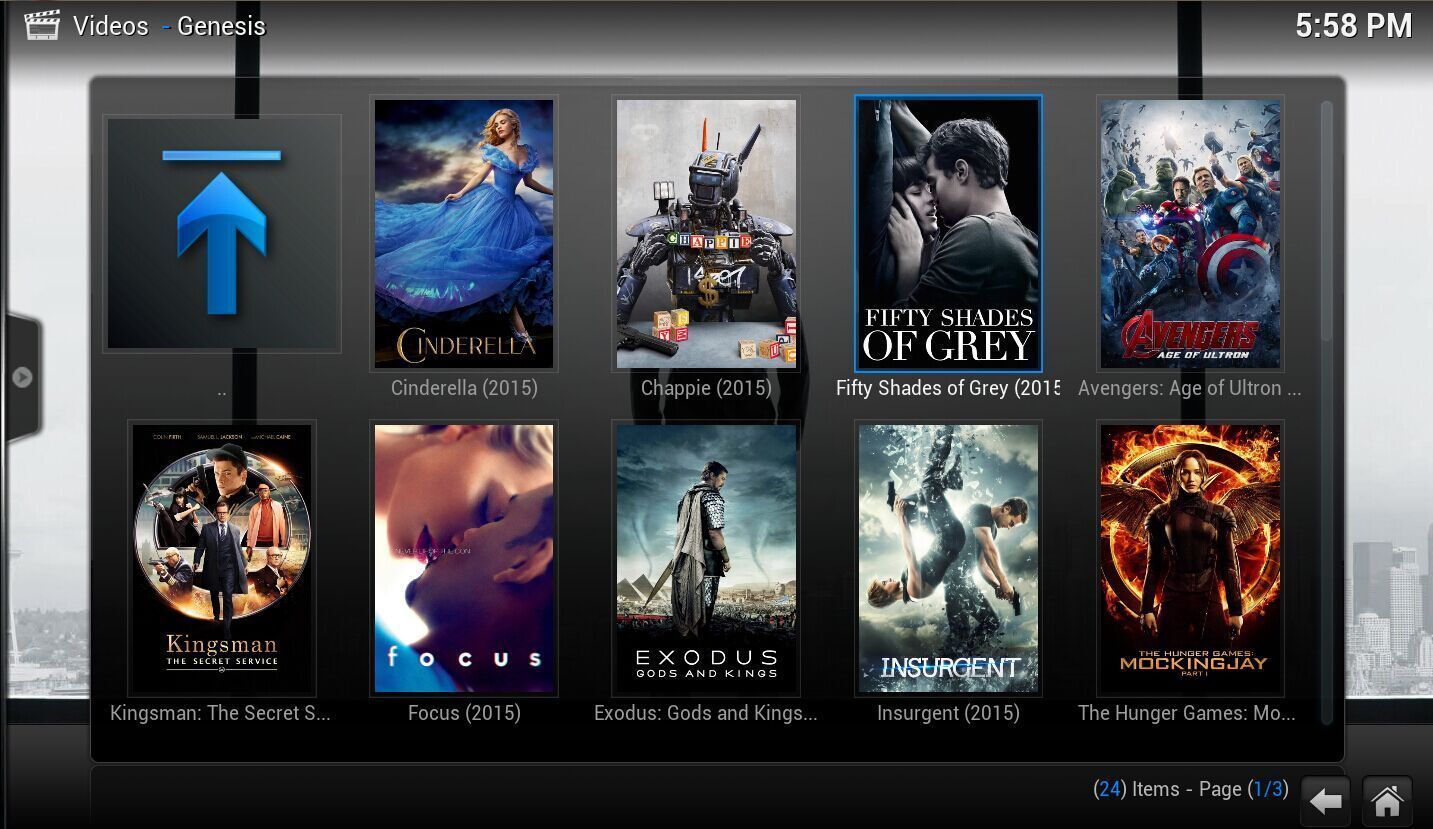The height and width of the screenshot is (829, 1433).
Task: Open the Fifty Shades of Grey poster
Action: (x=948, y=234)
